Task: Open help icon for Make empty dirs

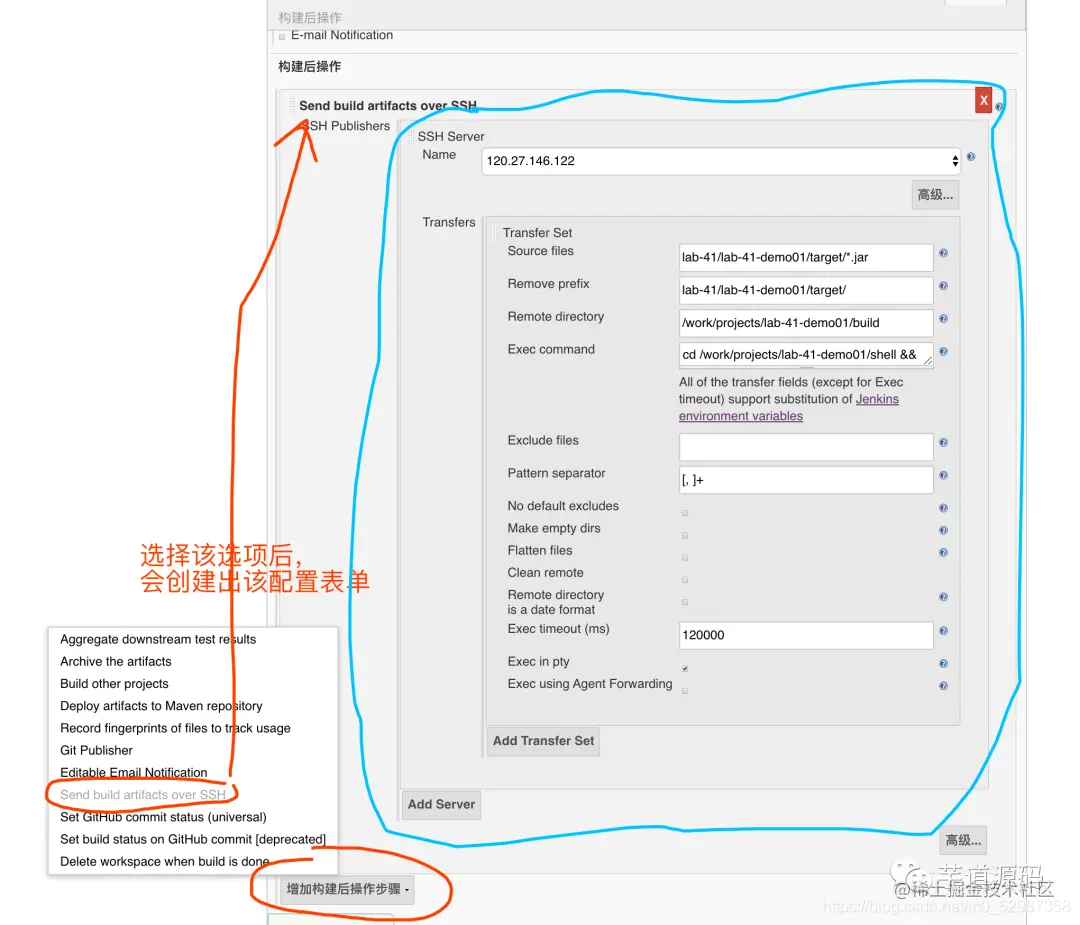Action: (943, 530)
